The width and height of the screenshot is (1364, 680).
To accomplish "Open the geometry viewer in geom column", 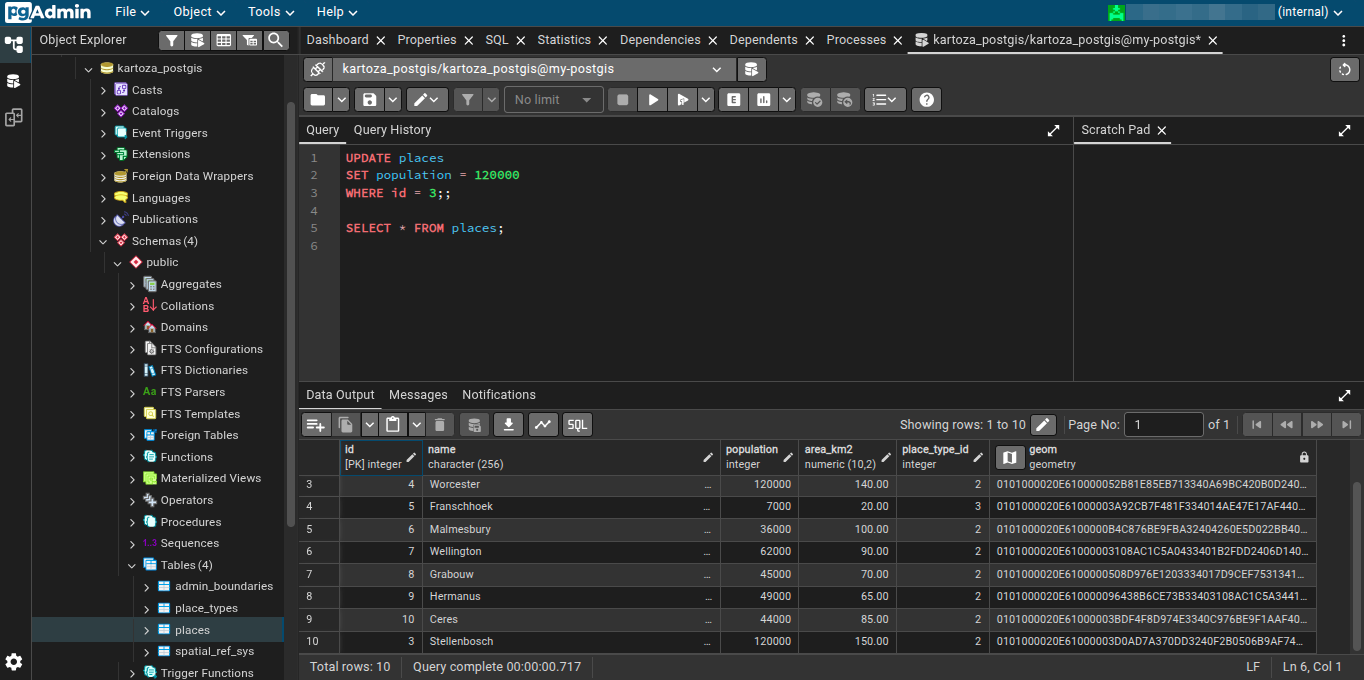I will 1009,457.
